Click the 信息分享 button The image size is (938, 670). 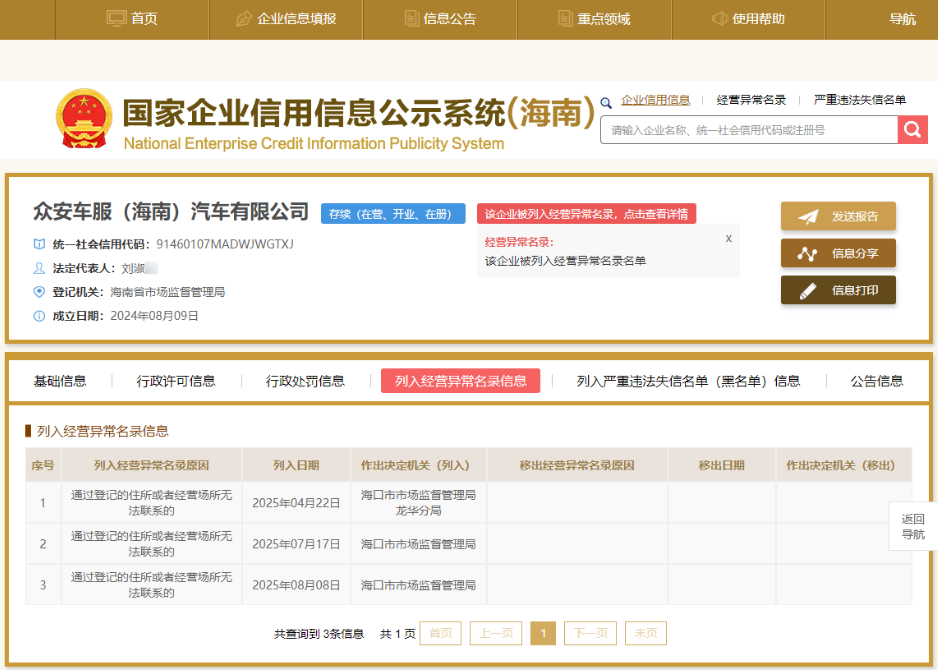838,253
